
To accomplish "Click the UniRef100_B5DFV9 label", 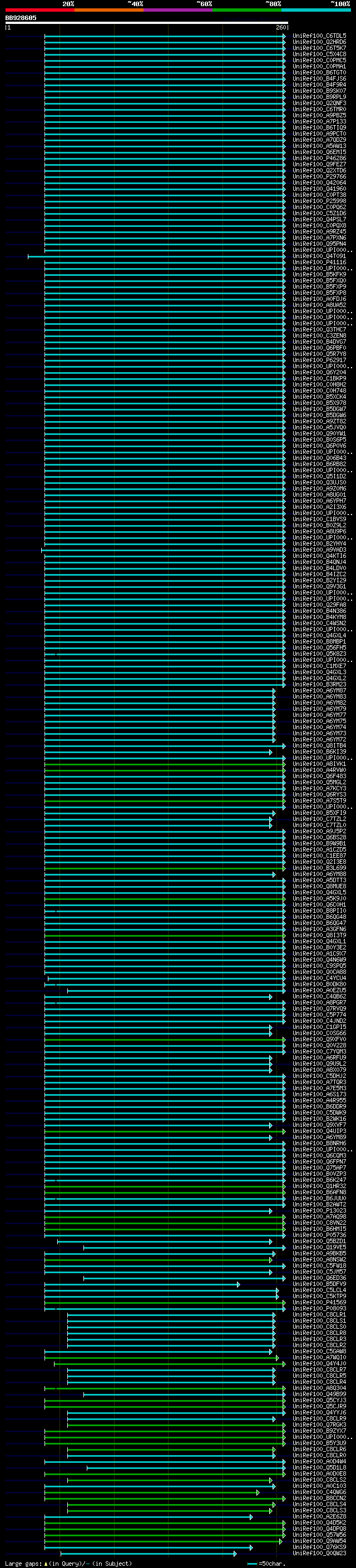I will click(x=319, y=1284).
